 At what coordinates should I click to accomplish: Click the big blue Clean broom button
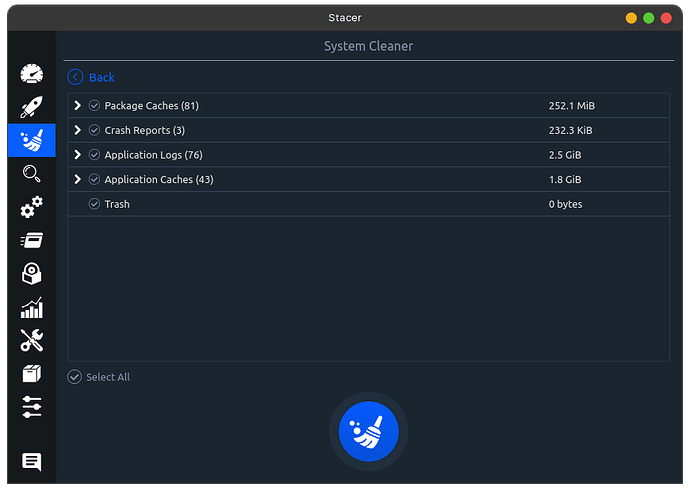369,431
